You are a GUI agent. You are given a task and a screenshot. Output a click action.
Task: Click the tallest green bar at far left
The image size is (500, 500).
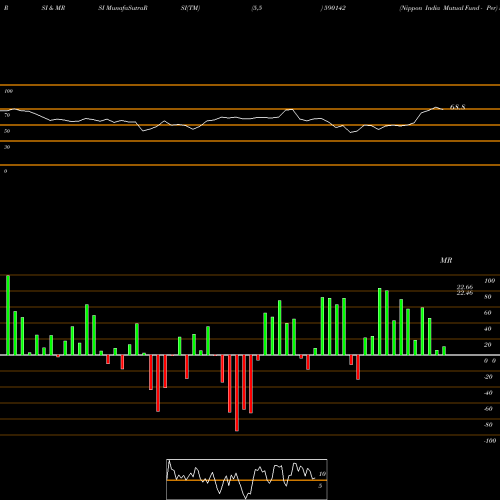(x=8, y=315)
